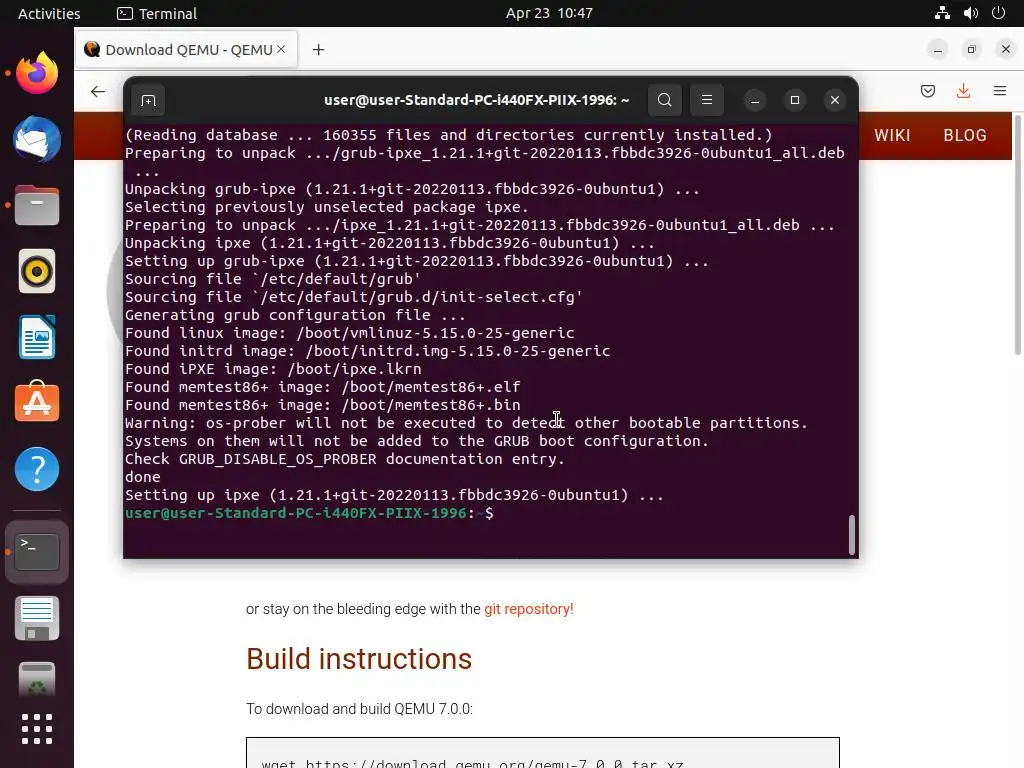Screen dimensions: 1024x768
Task: Click 'Check GRUB_DISABLE_OS_PROBER documentation entry.' line
Action: pyautogui.click(x=345, y=459)
